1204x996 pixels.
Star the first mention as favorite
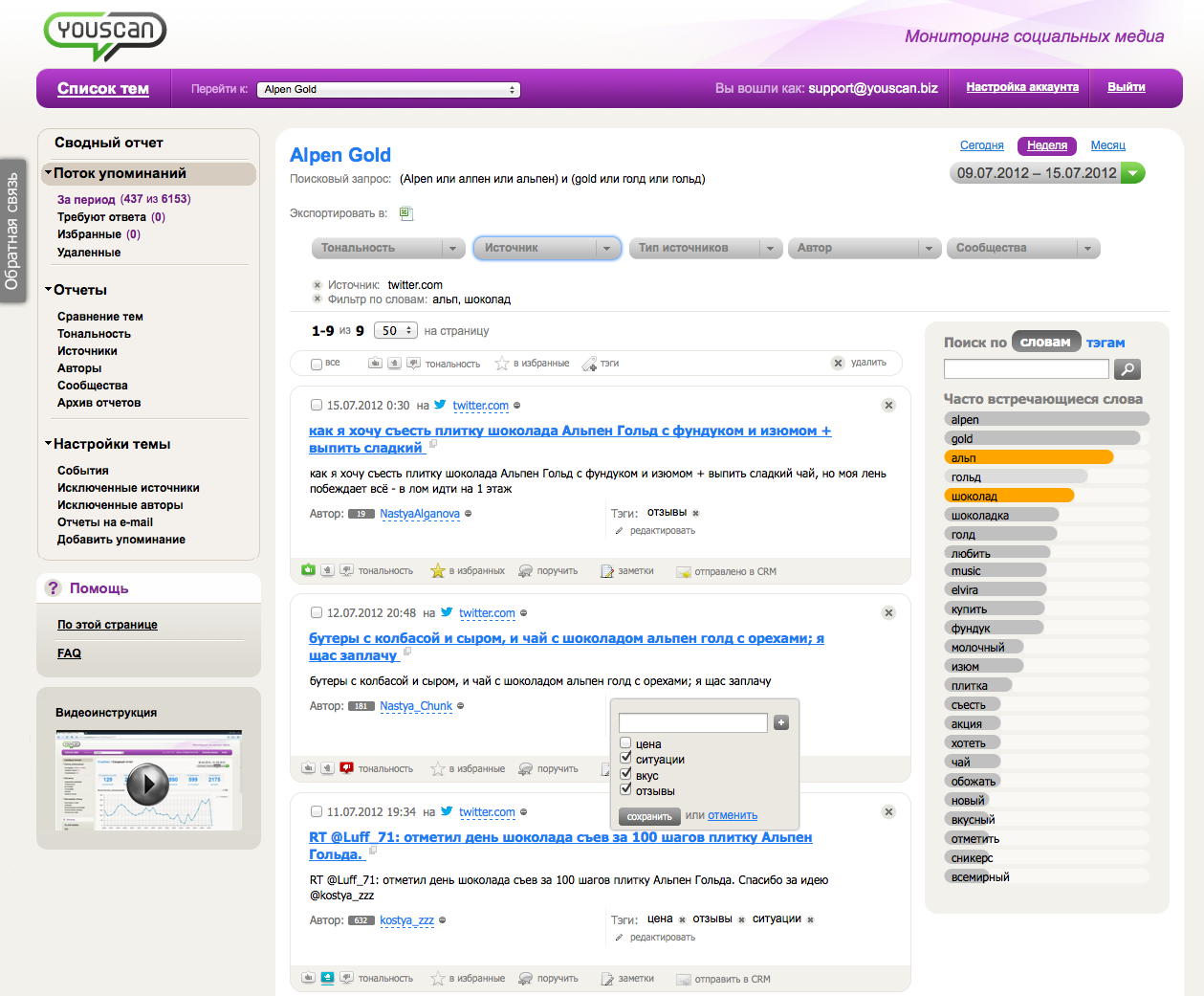[437, 571]
